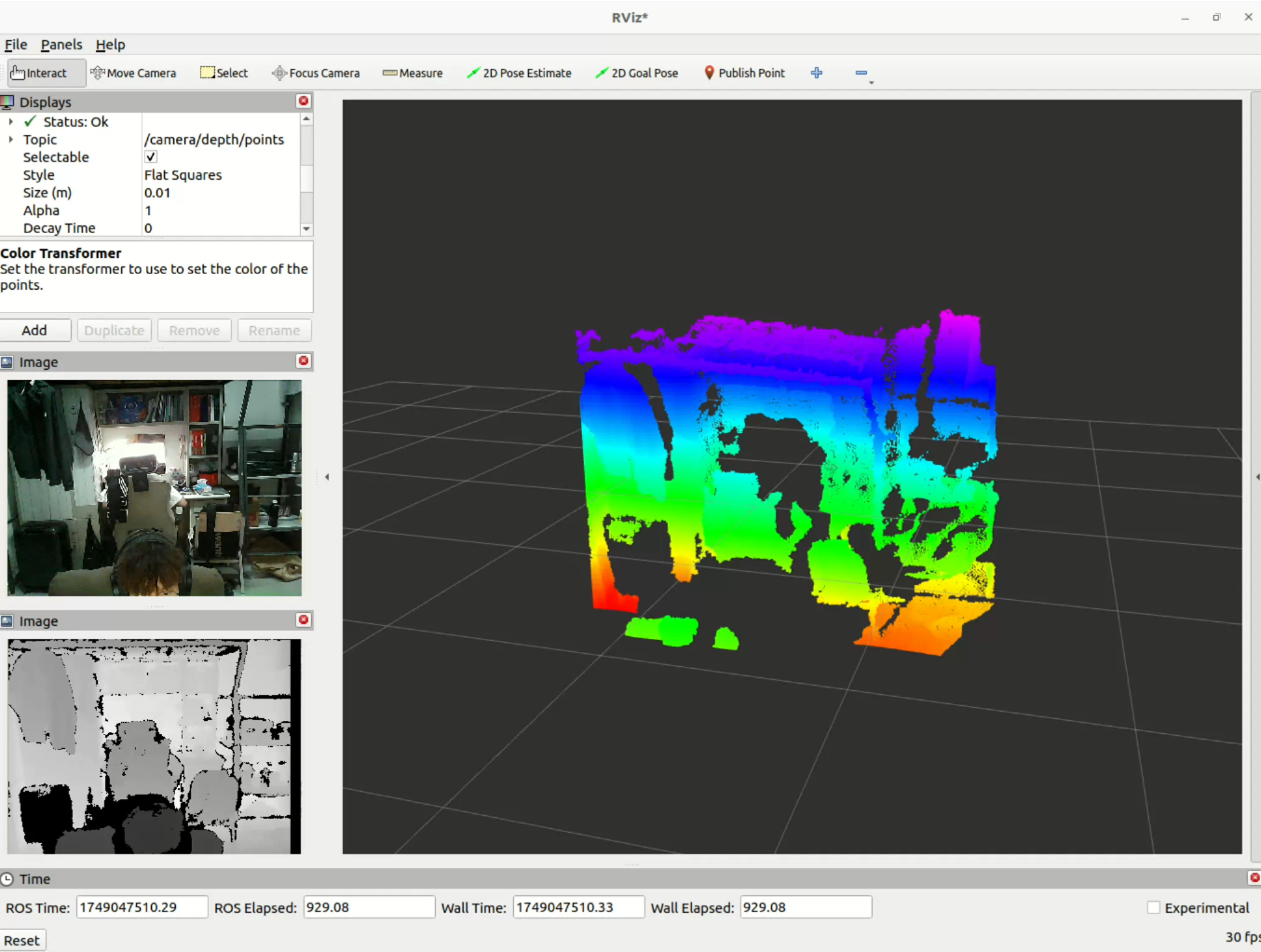Image resolution: width=1261 pixels, height=952 pixels.
Task: Close the Displays panel
Action: (x=304, y=101)
